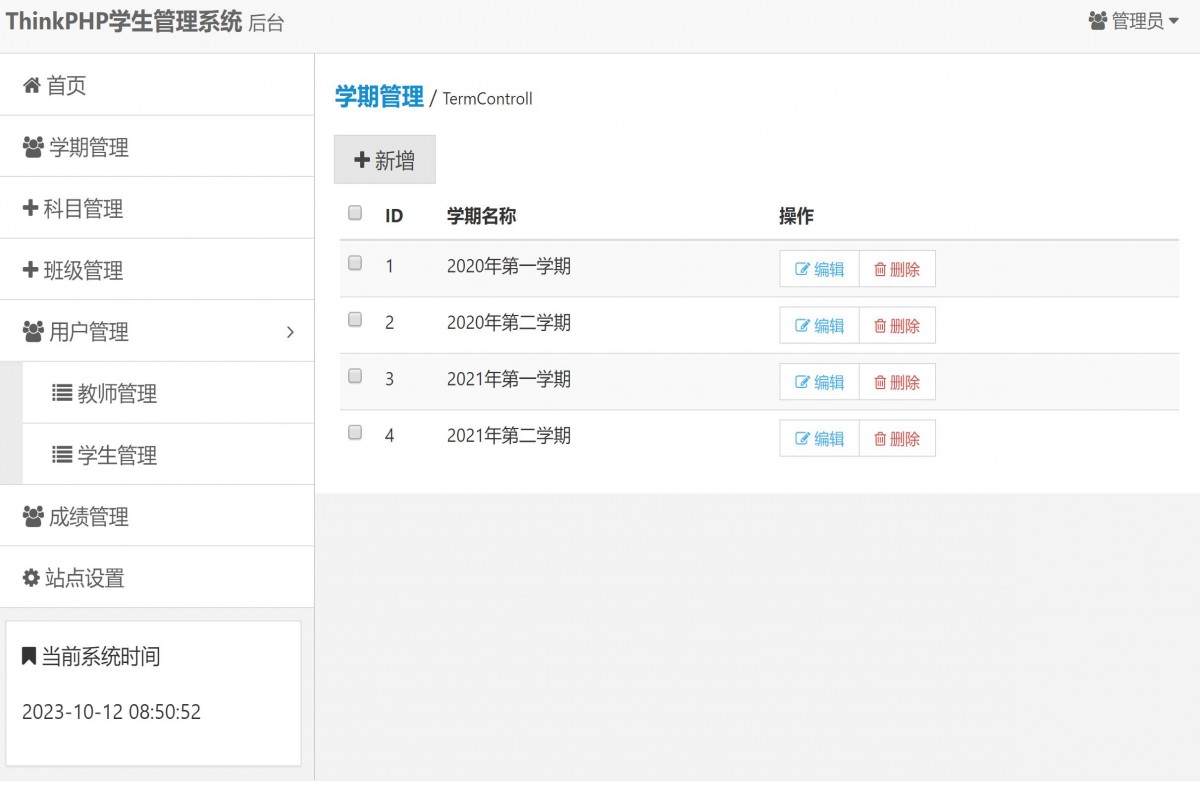Image resolution: width=1200 pixels, height=800 pixels.
Task: Click 编辑 for 2020年第二学期
Action: (x=818, y=324)
